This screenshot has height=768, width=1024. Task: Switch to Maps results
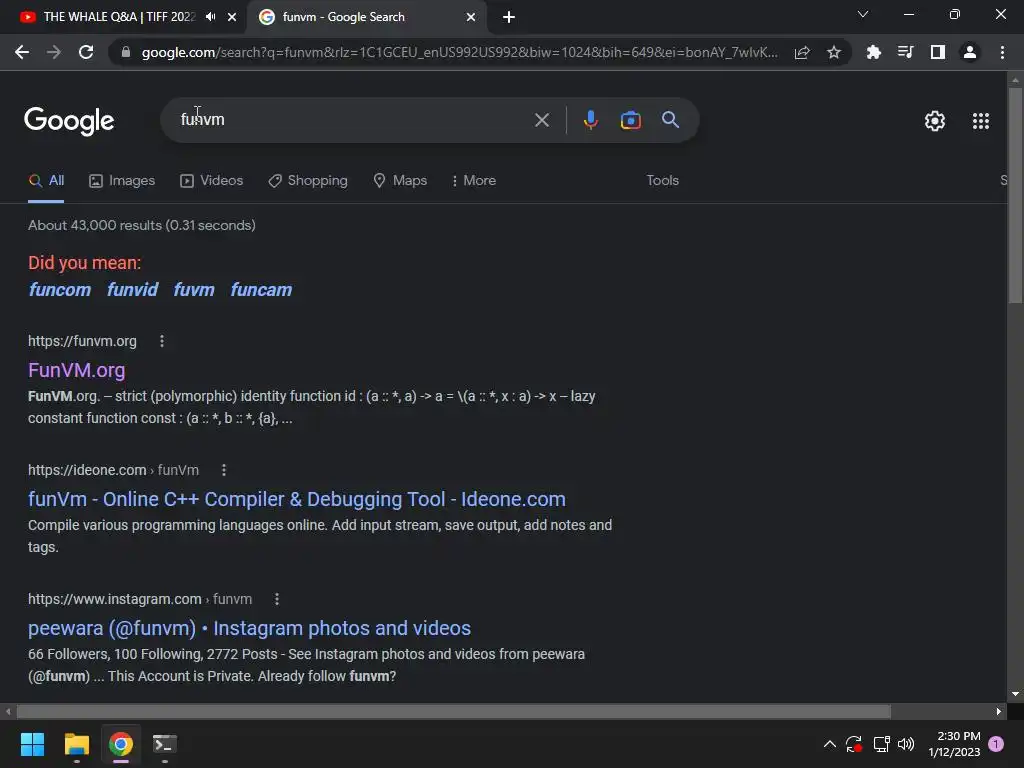tap(400, 180)
